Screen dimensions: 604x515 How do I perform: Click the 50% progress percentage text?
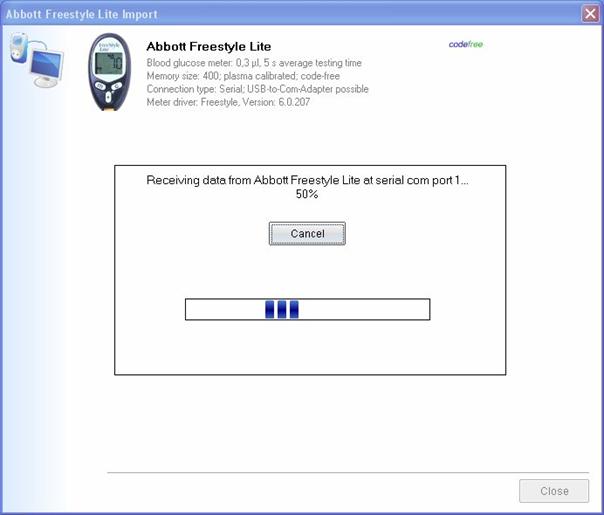[x=307, y=194]
